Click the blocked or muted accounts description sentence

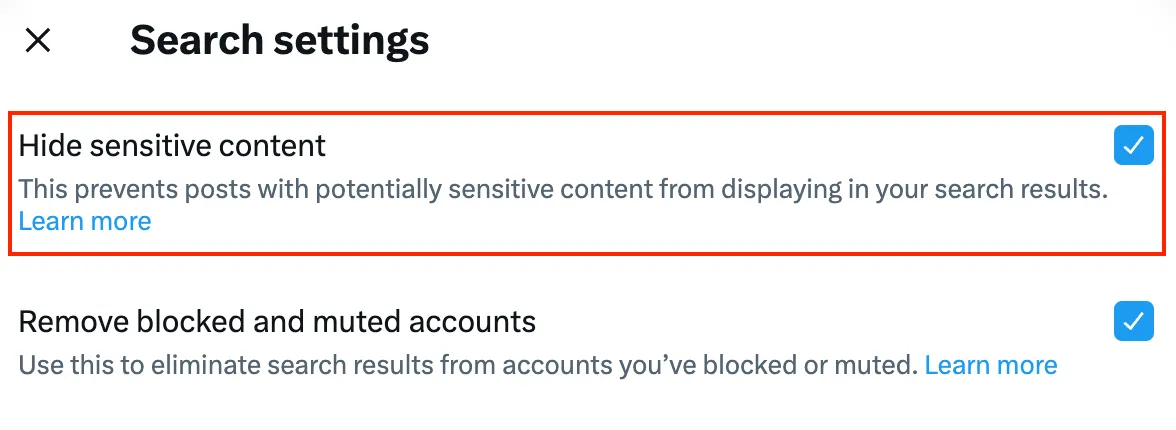[468, 365]
